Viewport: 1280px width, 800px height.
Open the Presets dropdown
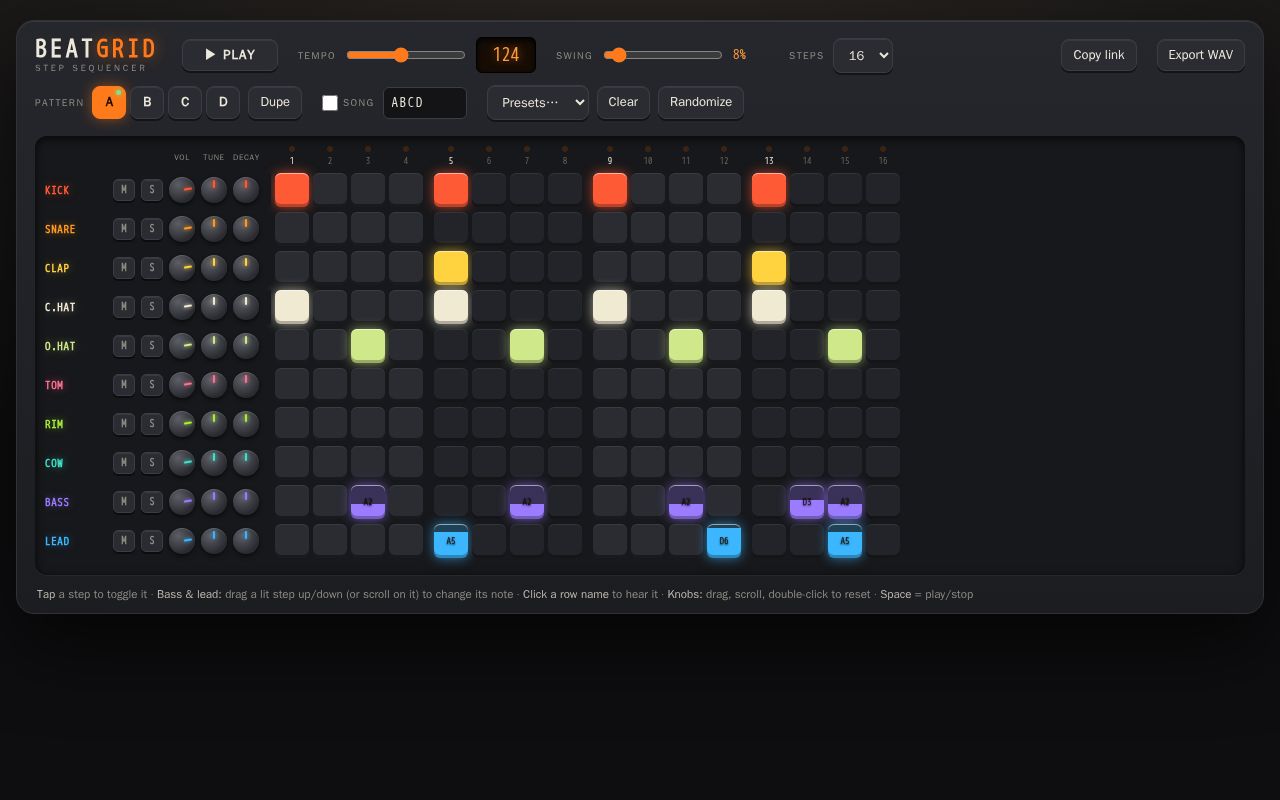coord(538,103)
